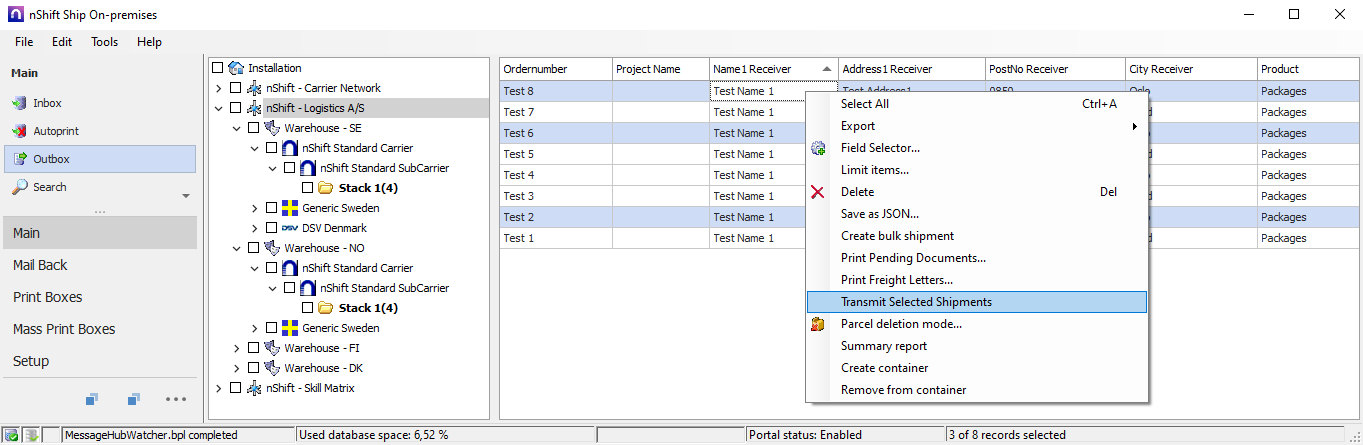Open the Setup section in sidebar
Image resolution: width=1363 pixels, height=445 pixels.
[x=31, y=361]
